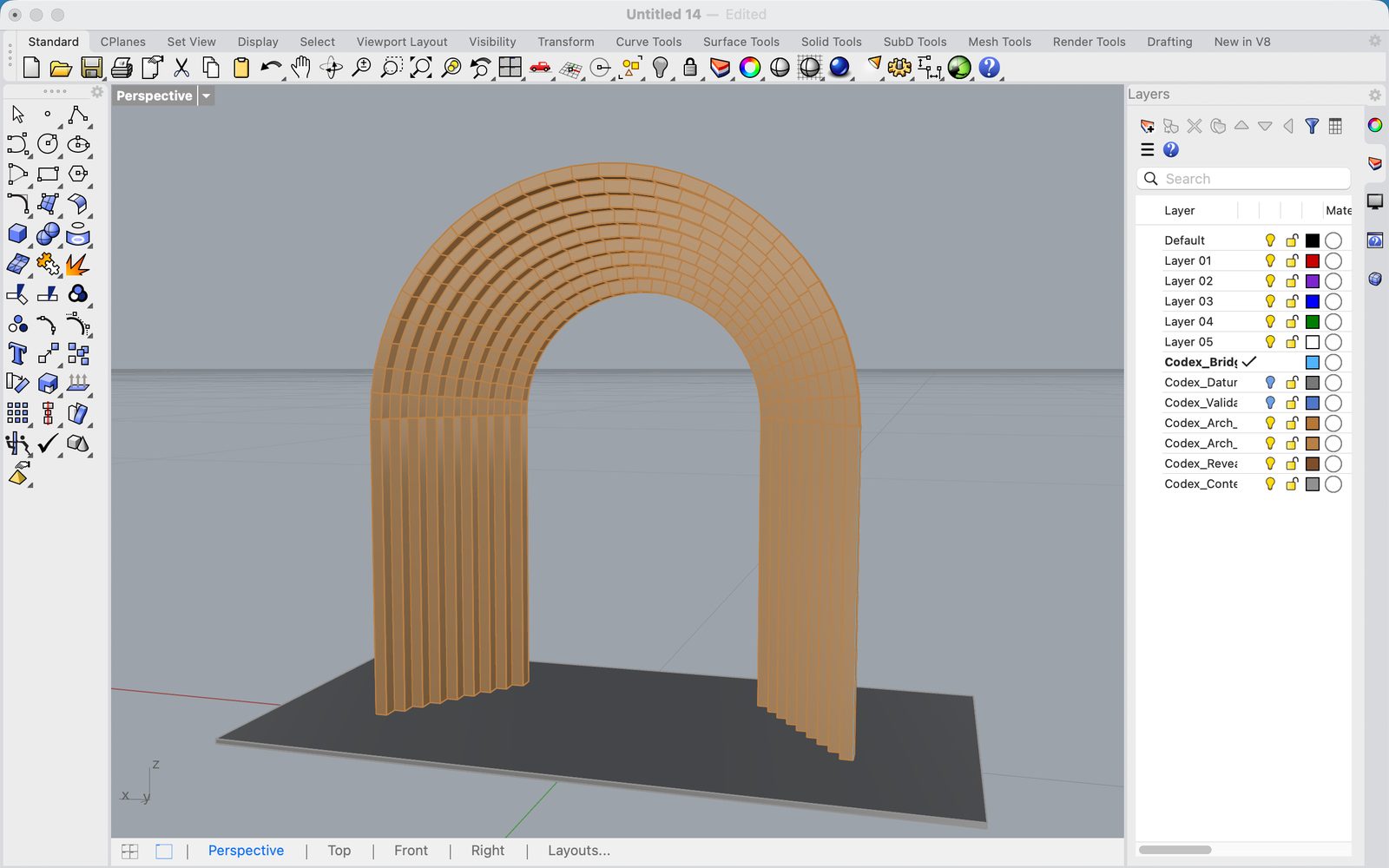Activate the Pan hand tool

click(301, 68)
